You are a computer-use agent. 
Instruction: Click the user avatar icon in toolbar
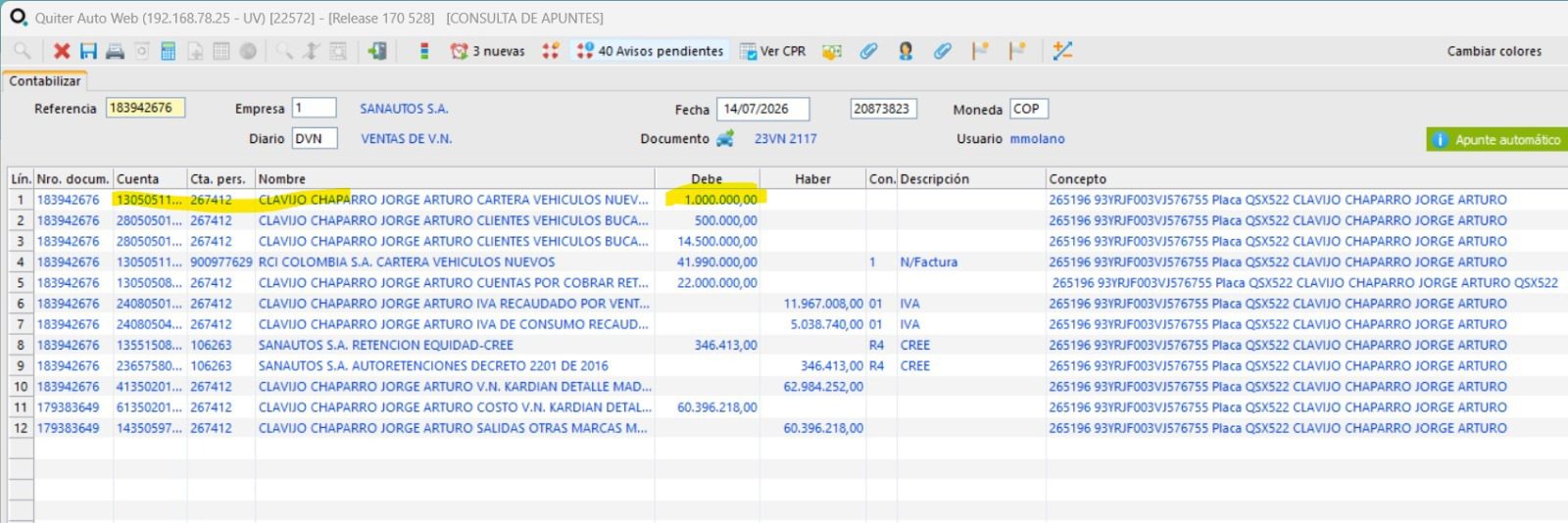coord(906,51)
